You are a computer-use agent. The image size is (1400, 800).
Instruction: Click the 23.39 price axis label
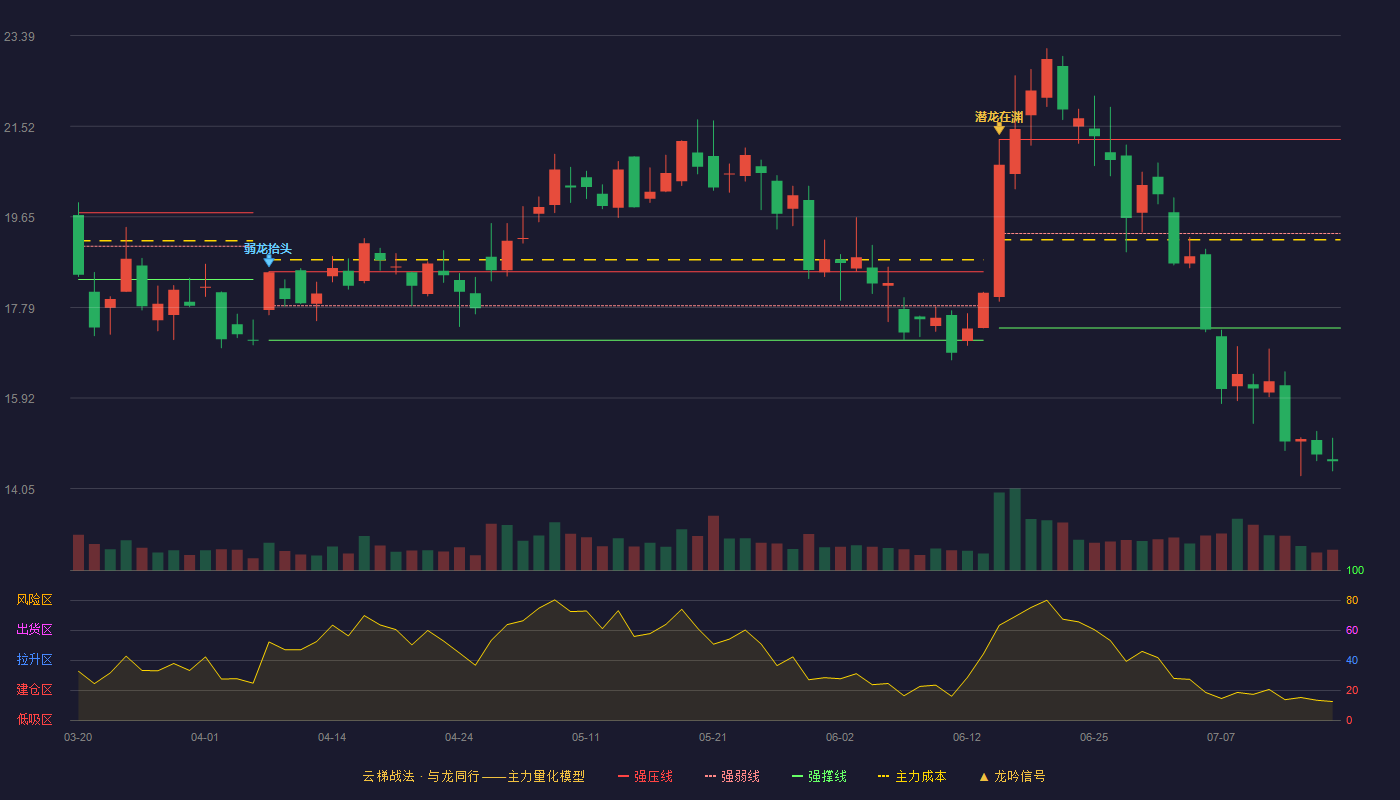click(20, 37)
